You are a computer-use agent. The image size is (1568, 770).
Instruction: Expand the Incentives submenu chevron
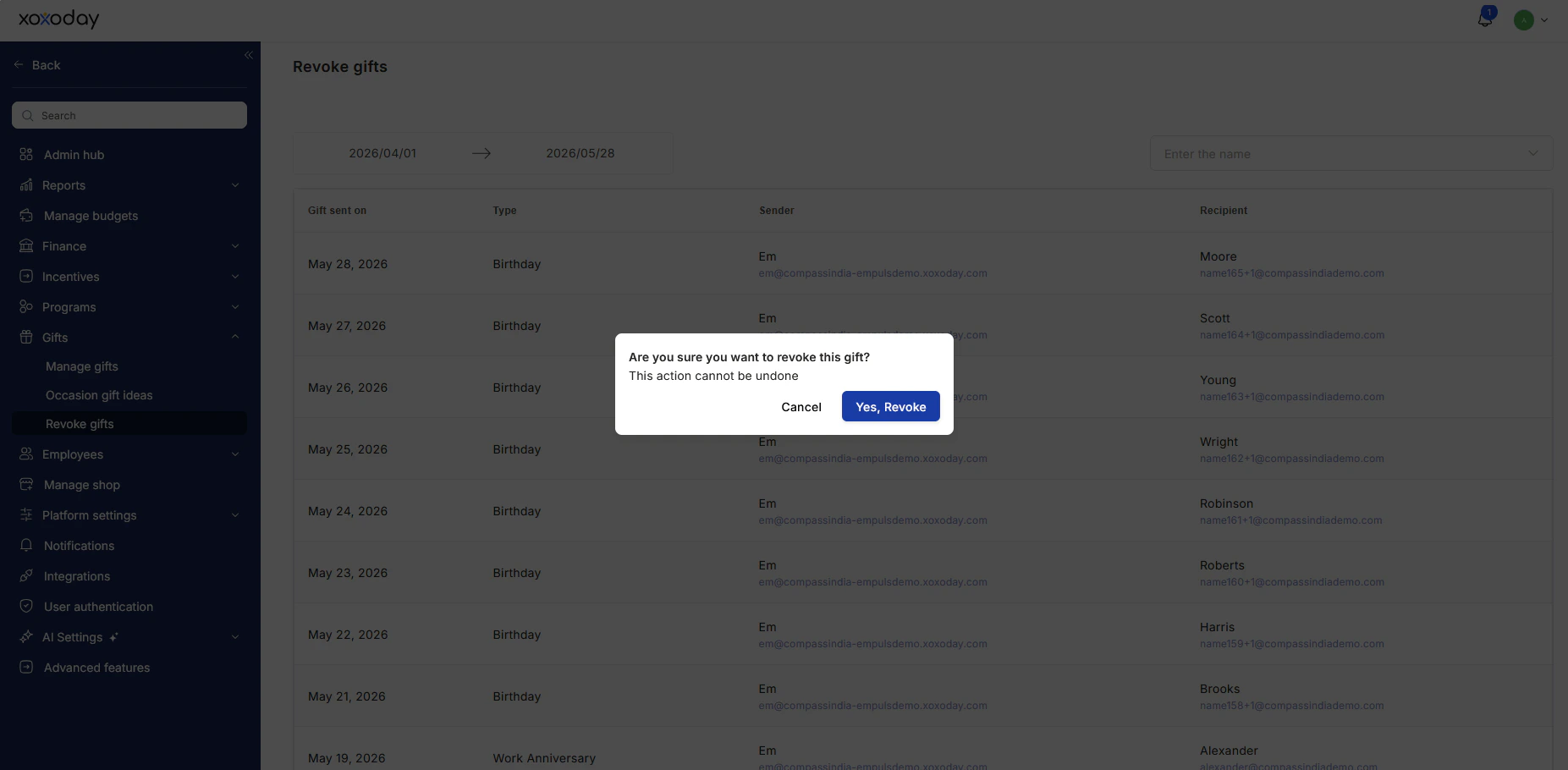pos(235,276)
